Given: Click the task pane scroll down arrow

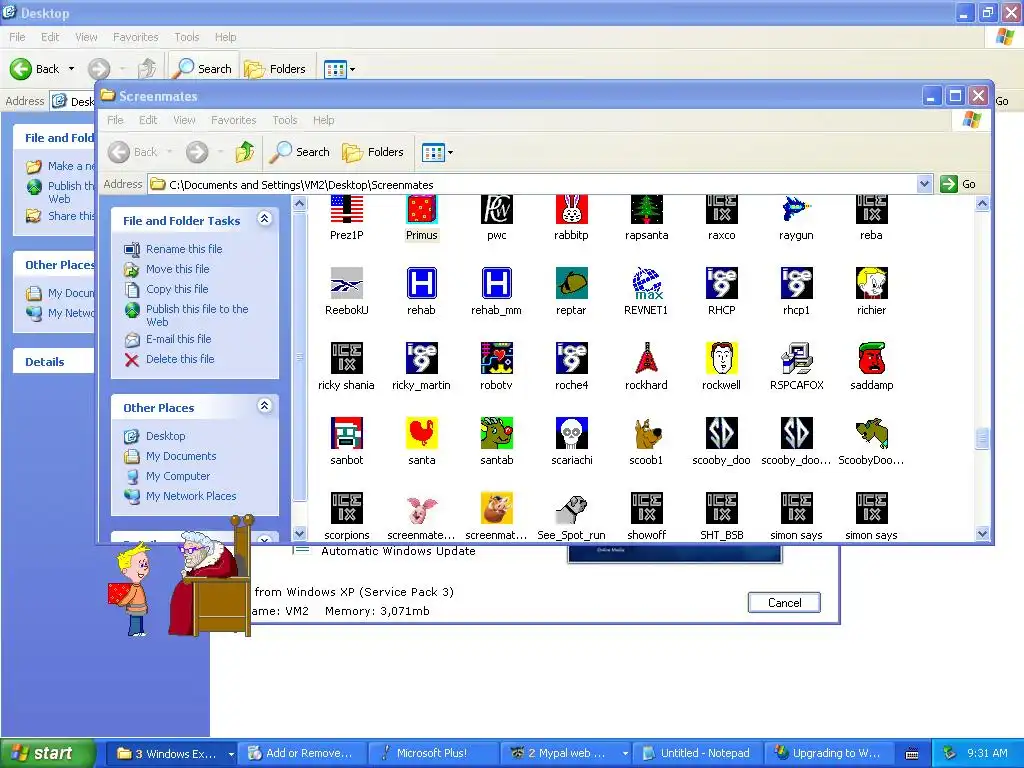Looking at the screenshot, I should [x=299, y=534].
